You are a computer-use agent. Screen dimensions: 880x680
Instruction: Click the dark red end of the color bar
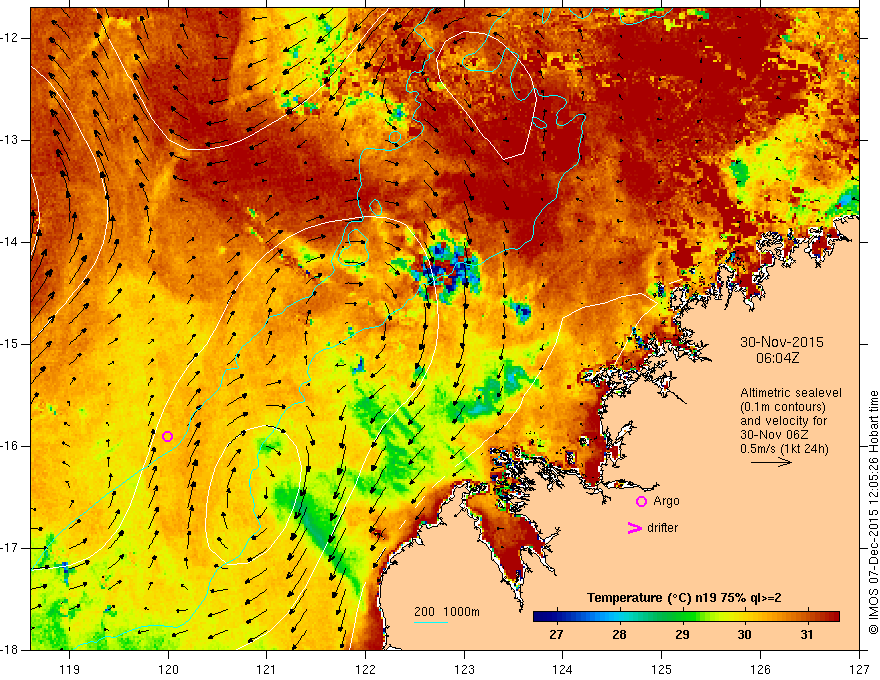(835, 617)
